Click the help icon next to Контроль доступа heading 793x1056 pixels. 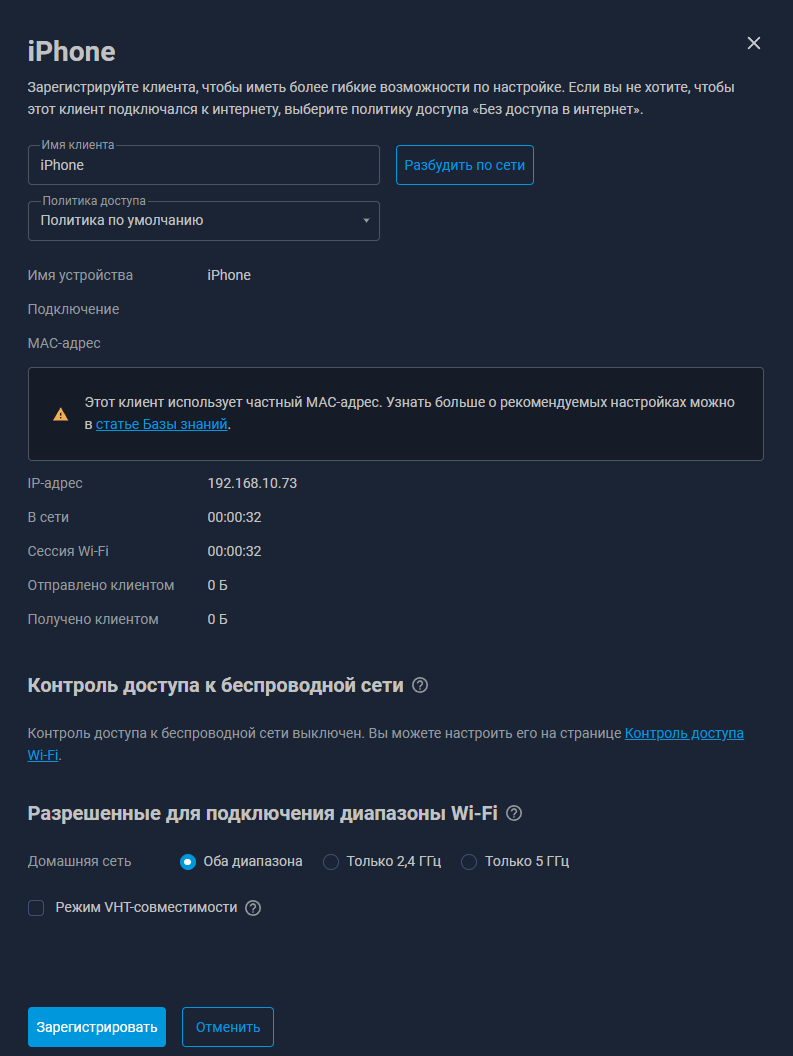[420, 686]
